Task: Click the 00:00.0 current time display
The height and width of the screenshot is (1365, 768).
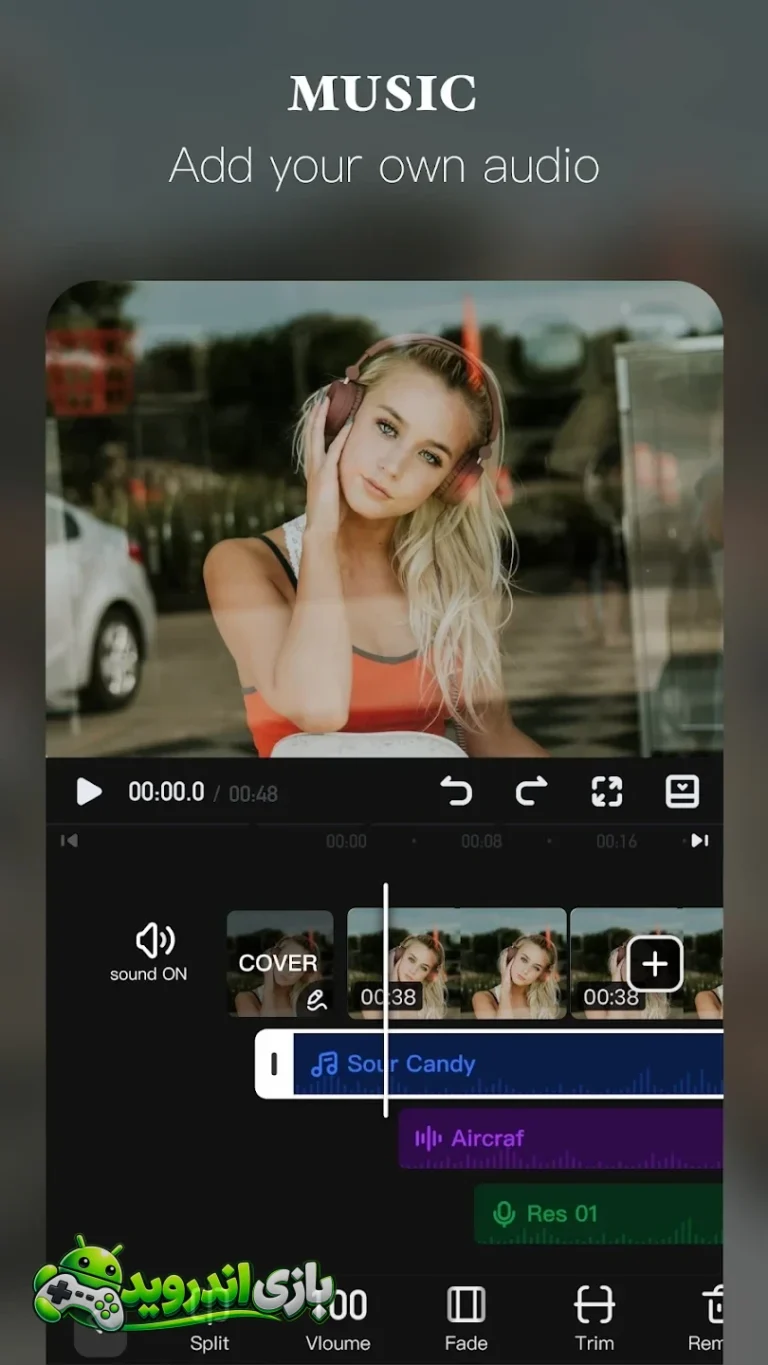Action: coord(166,792)
